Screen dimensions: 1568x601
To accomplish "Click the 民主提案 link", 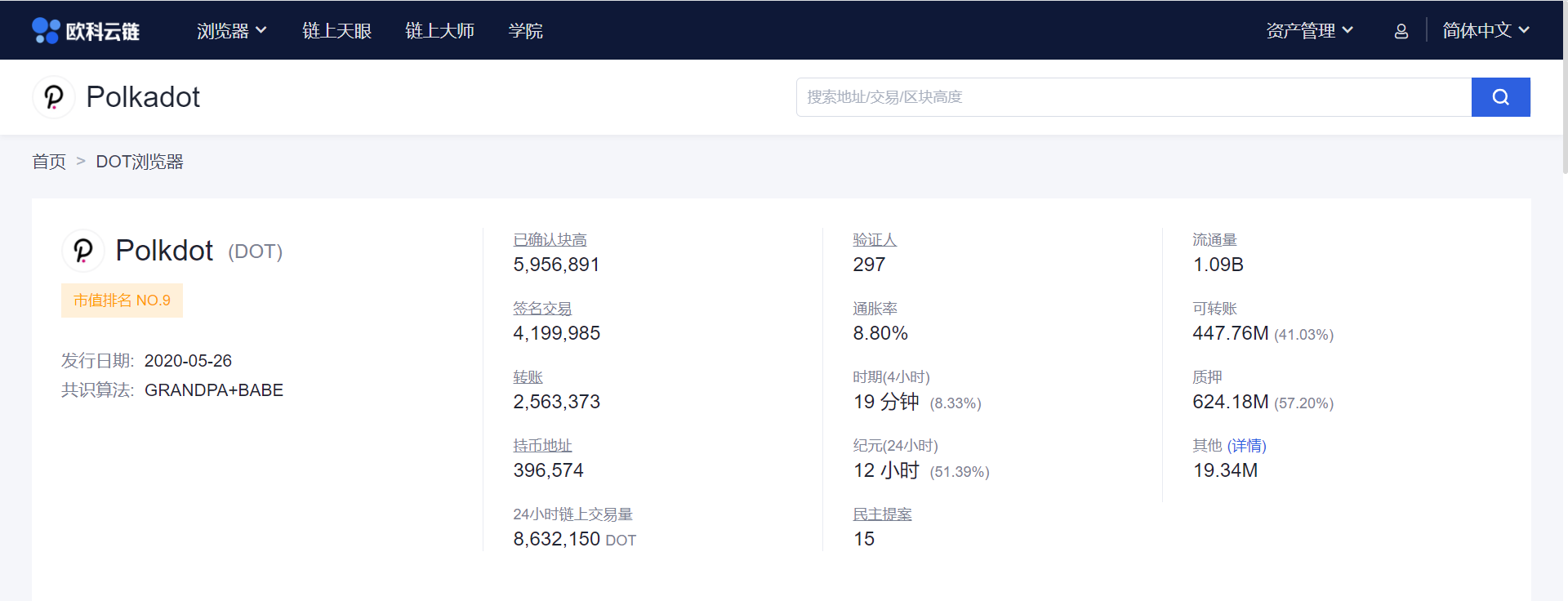I will [x=882, y=514].
